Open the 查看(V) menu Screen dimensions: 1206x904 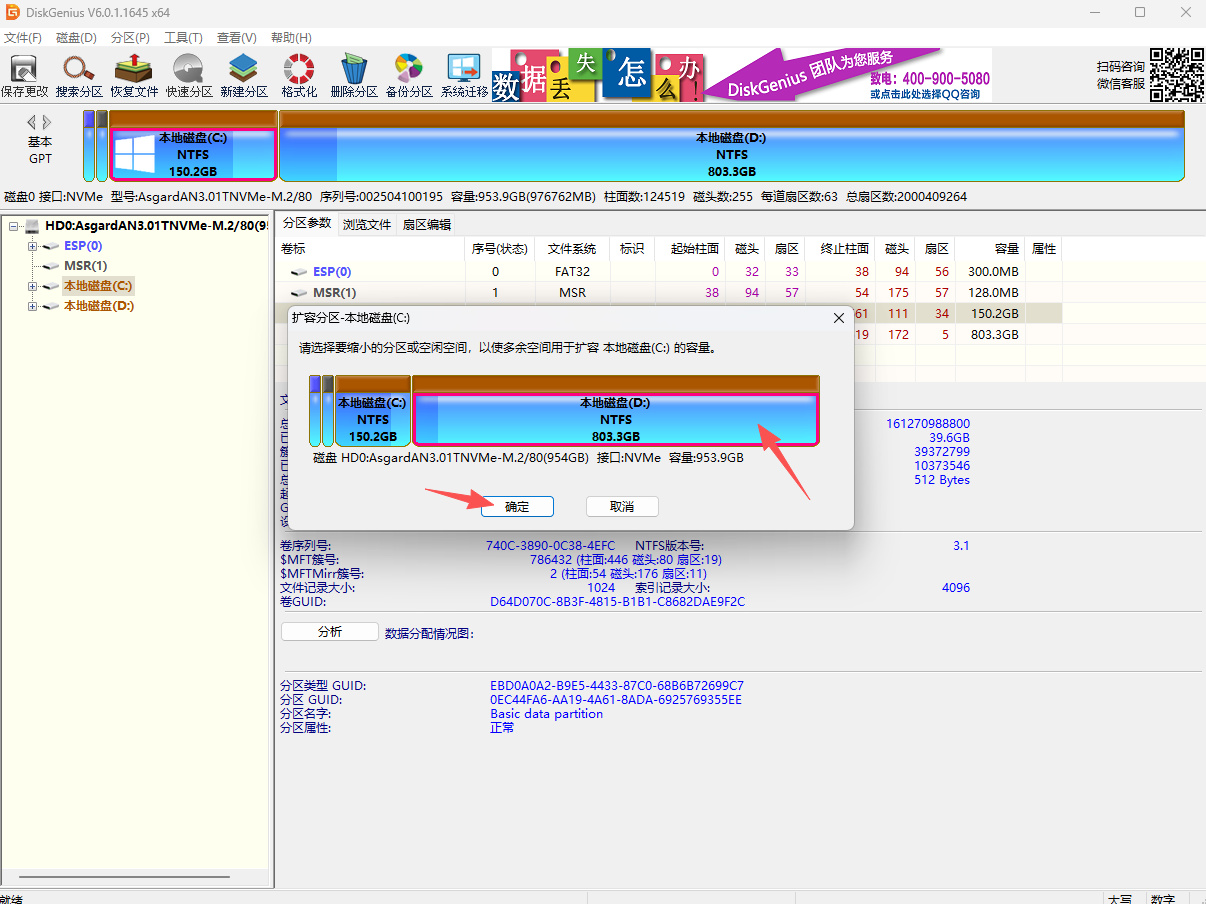coord(237,38)
